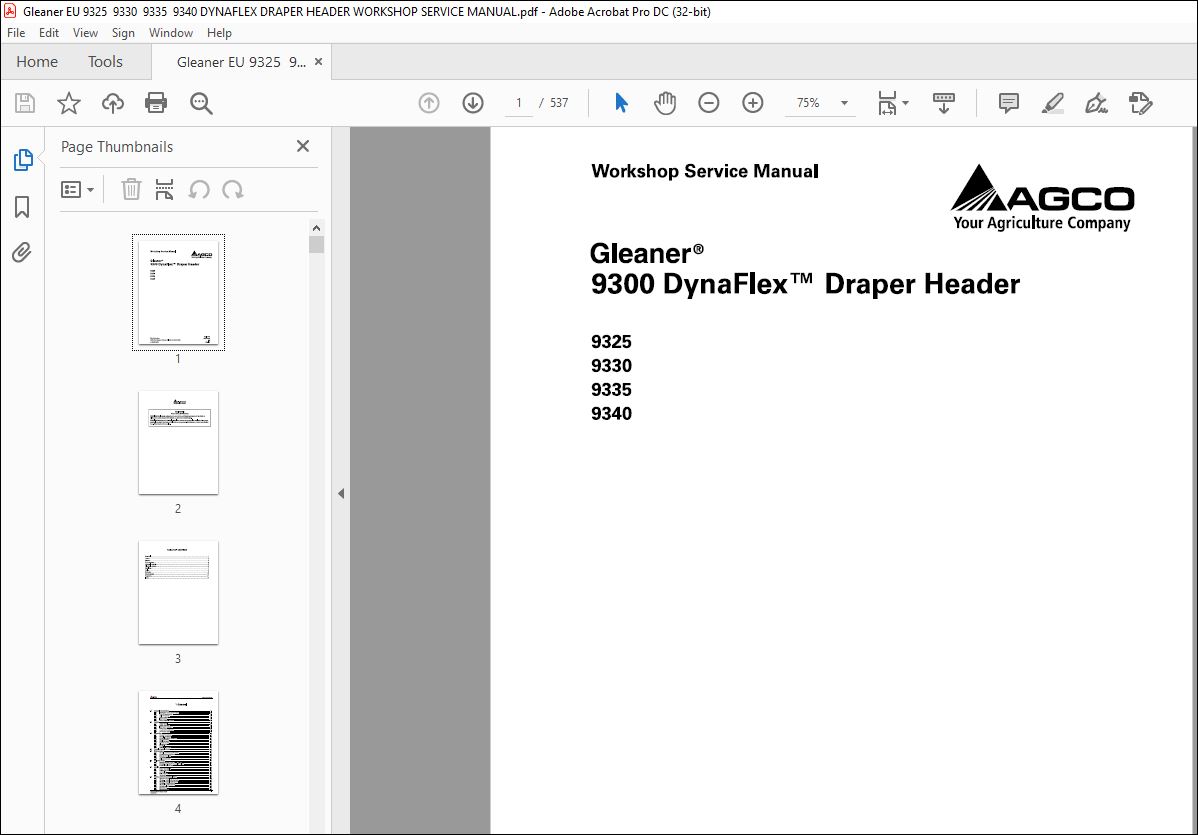Image resolution: width=1198 pixels, height=835 pixels.
Task: Click the thumbnails scrollbar handle
Action: point(316,244)
